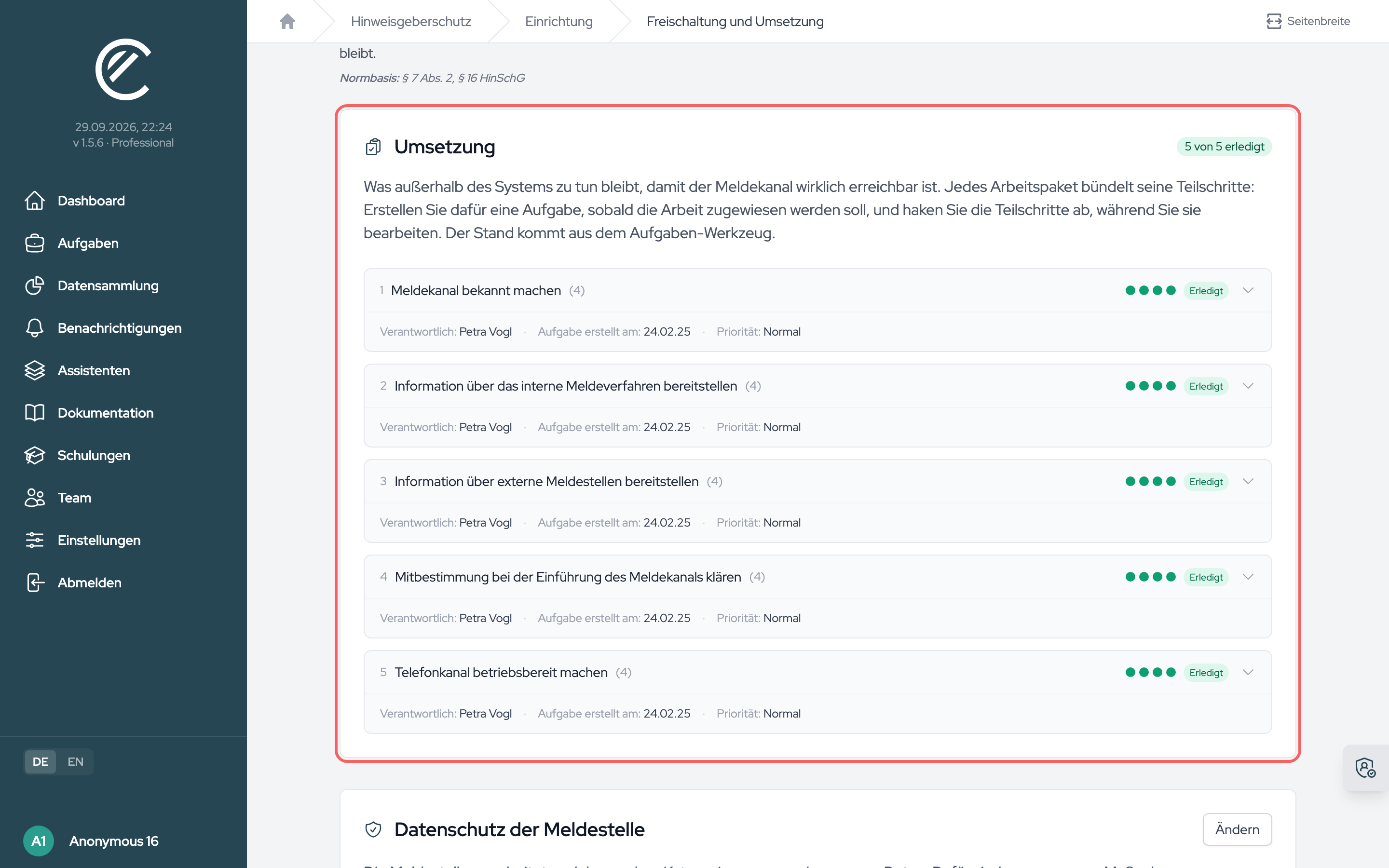The height and width of the screenshot is (868, 1389).
Task: Click the Freischaltung und Umsetzung breadcrumb
Action: (x=735, y=21)
